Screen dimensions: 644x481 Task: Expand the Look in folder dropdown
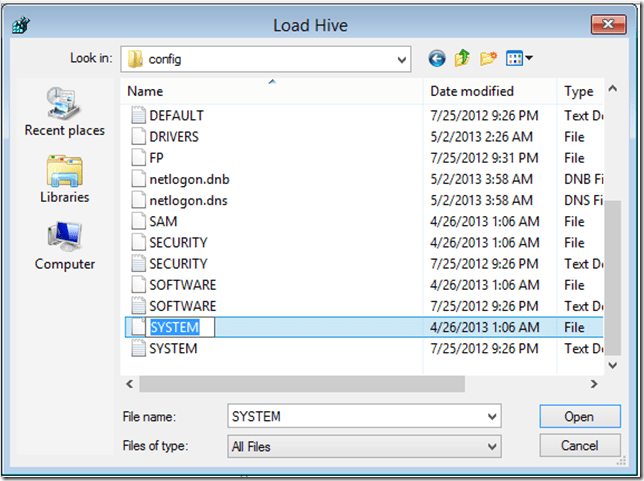click(x=402, y=60)
